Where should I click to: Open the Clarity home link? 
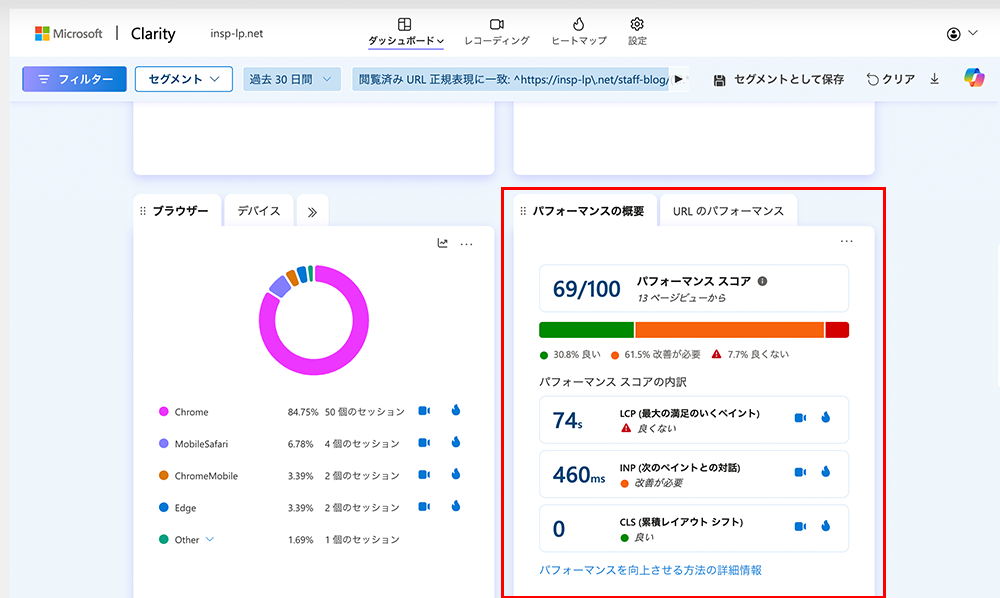click(x=153, y=34)
